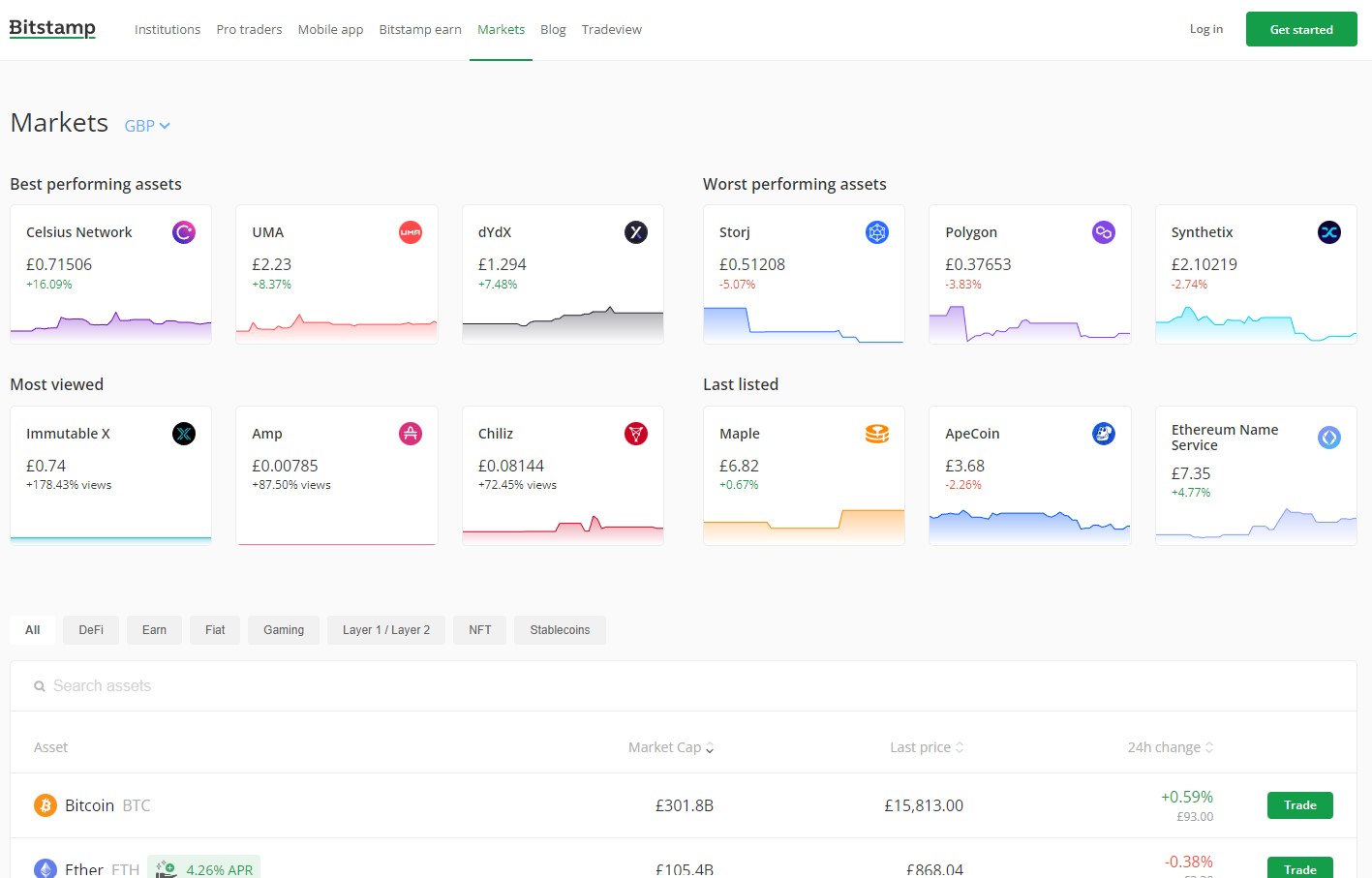Open the Chiliz sparkline chart
This screenshot has height=878, width=1372.
pyautogui.click(x=563, y=530)
